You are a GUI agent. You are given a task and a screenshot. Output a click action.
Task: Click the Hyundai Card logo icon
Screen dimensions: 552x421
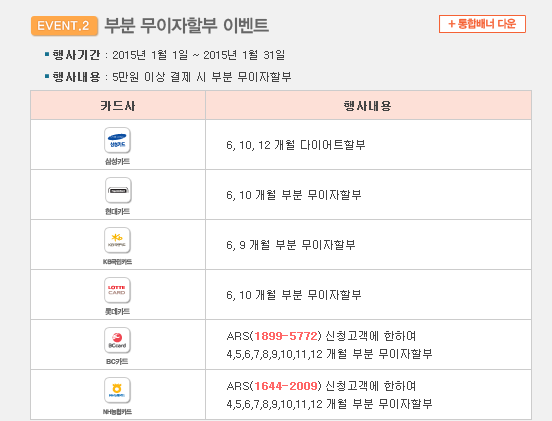coord(118,190)
